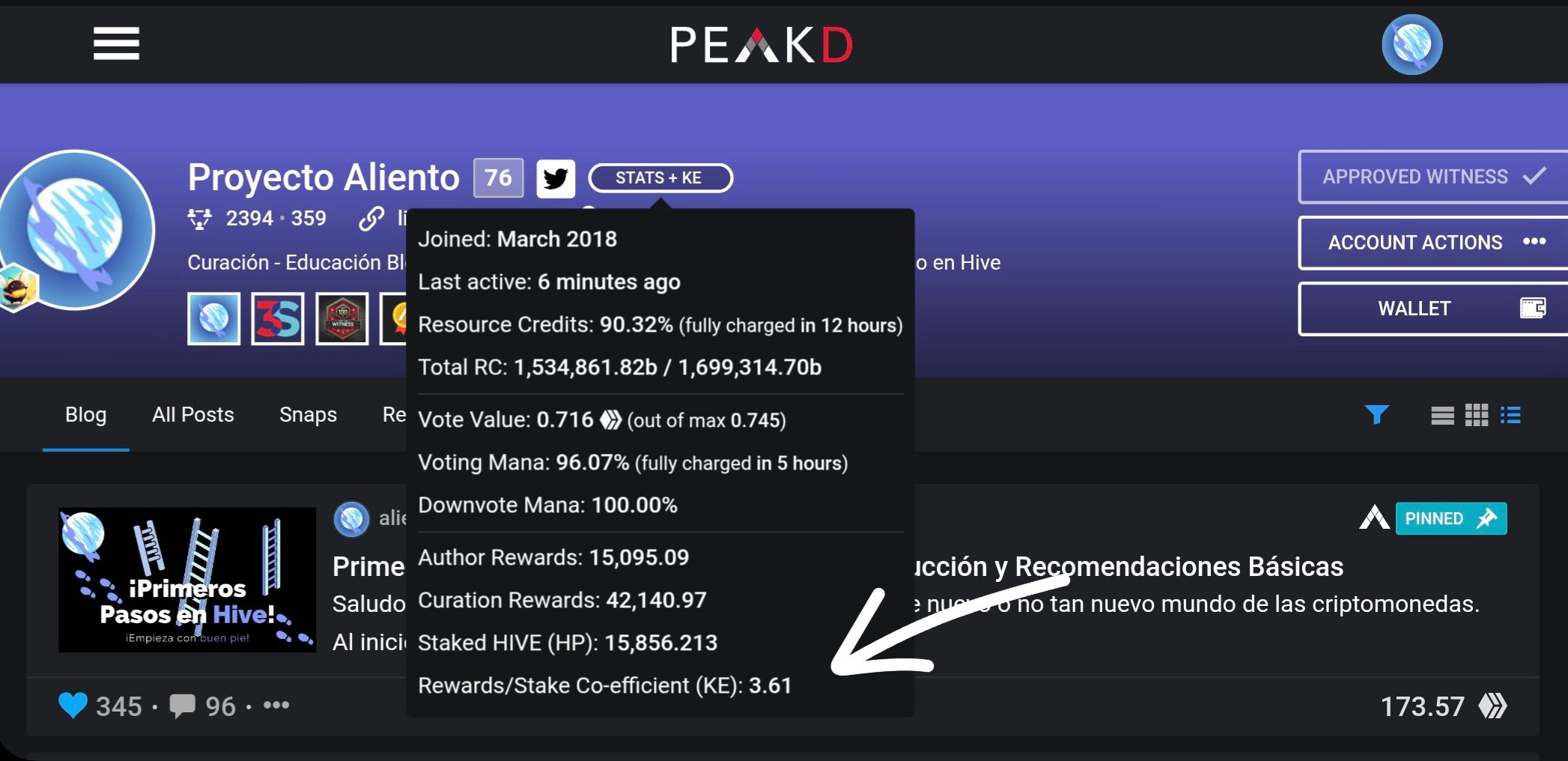Open the Blog tab
The width and height of the screenshot is (1568, 761).
pyautogui.click(x=85, y=414)
